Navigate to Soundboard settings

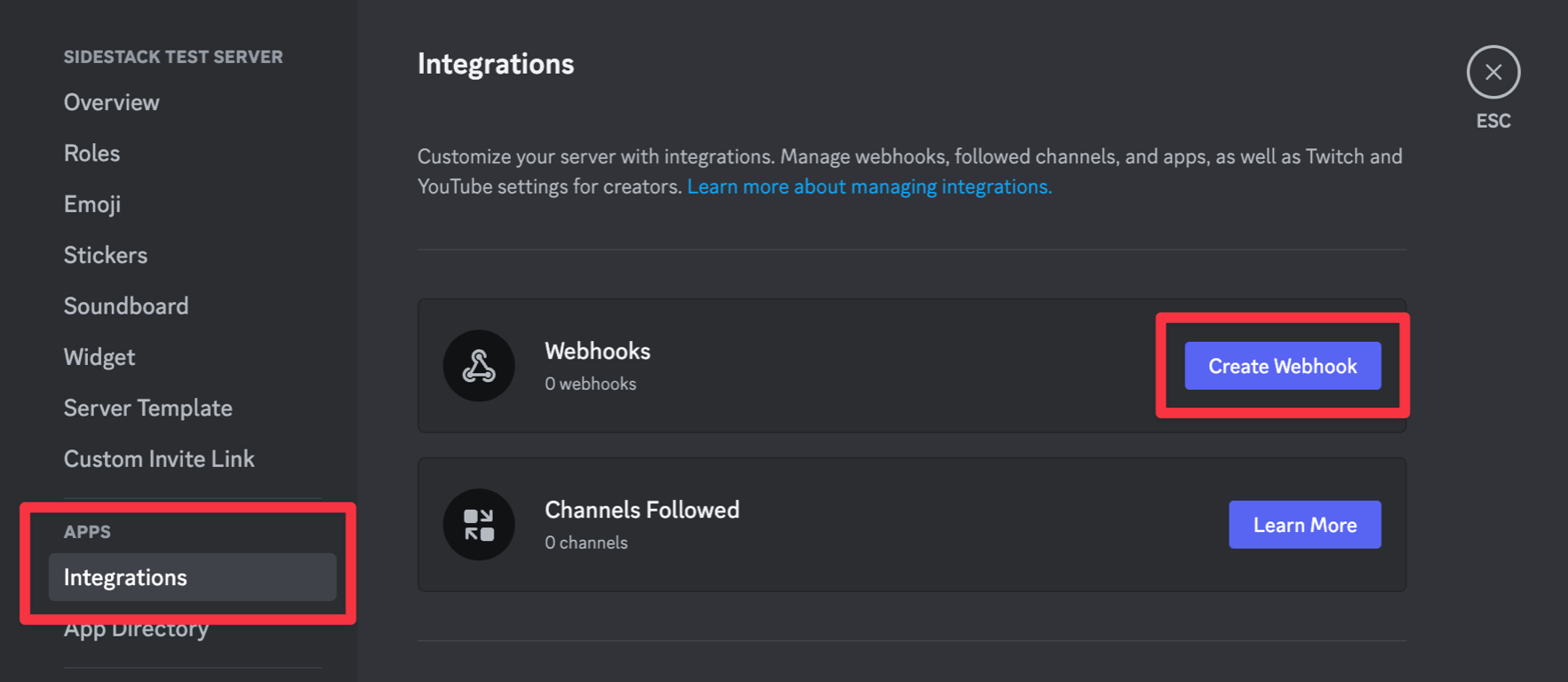pyautogui.click(x=126, y=306)
